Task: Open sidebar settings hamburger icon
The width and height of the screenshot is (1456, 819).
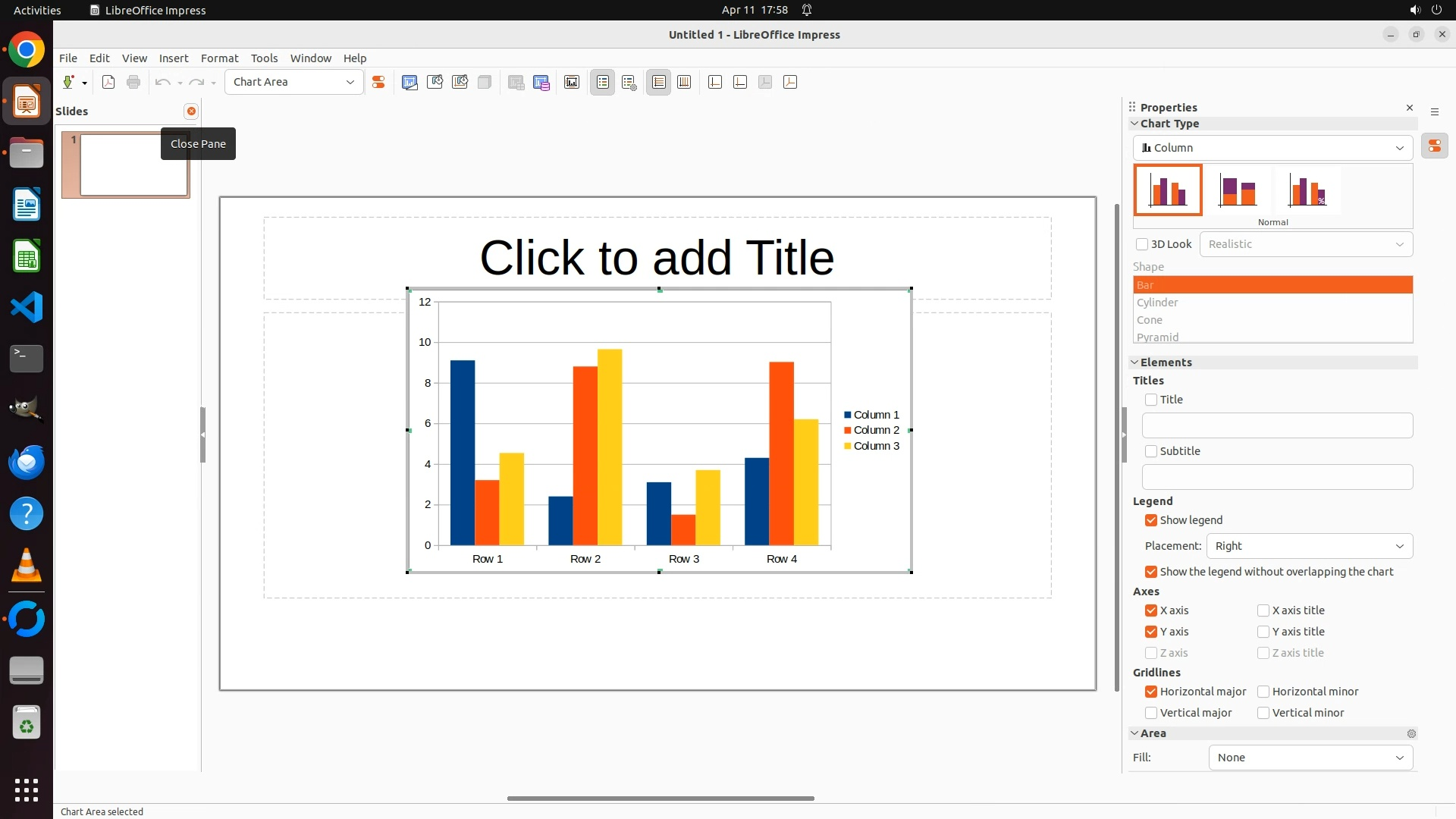Action: click(1435, 111)
